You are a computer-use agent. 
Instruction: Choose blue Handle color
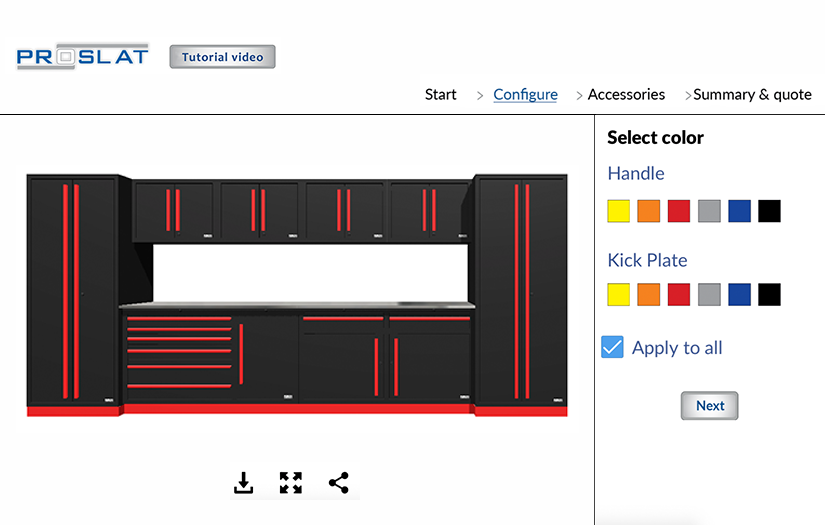pos(739,211)
